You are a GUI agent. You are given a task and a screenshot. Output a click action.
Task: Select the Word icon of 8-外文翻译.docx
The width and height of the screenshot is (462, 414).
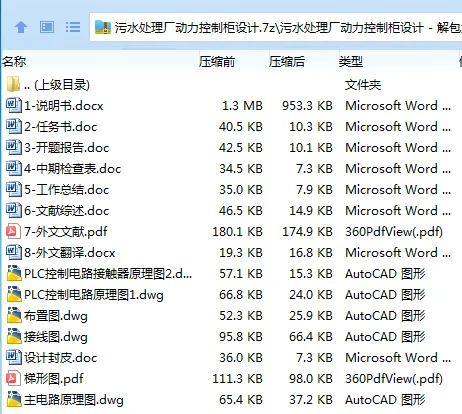coord(13,252)
